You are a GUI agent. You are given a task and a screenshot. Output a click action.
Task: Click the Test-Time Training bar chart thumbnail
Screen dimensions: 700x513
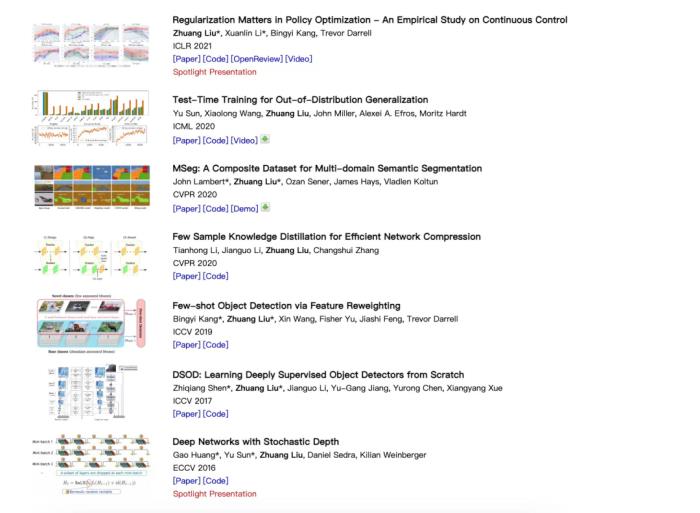pos(91,117)
